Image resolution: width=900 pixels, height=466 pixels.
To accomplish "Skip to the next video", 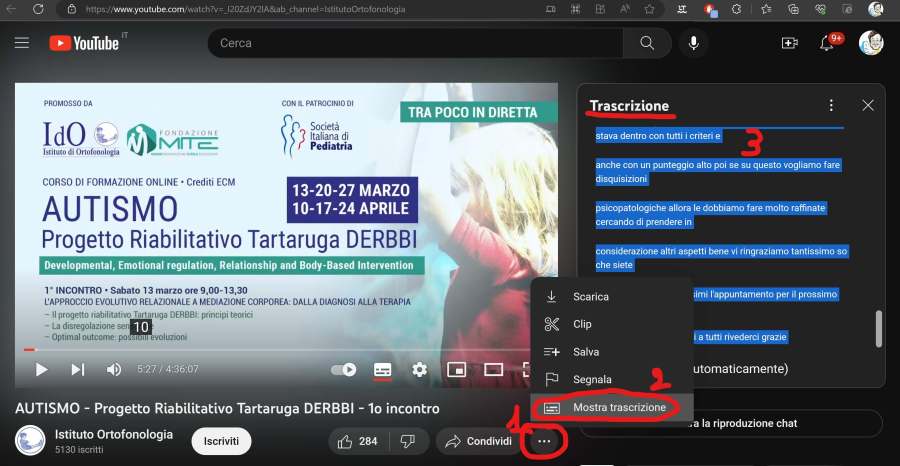I will click(x=77, y=369).
